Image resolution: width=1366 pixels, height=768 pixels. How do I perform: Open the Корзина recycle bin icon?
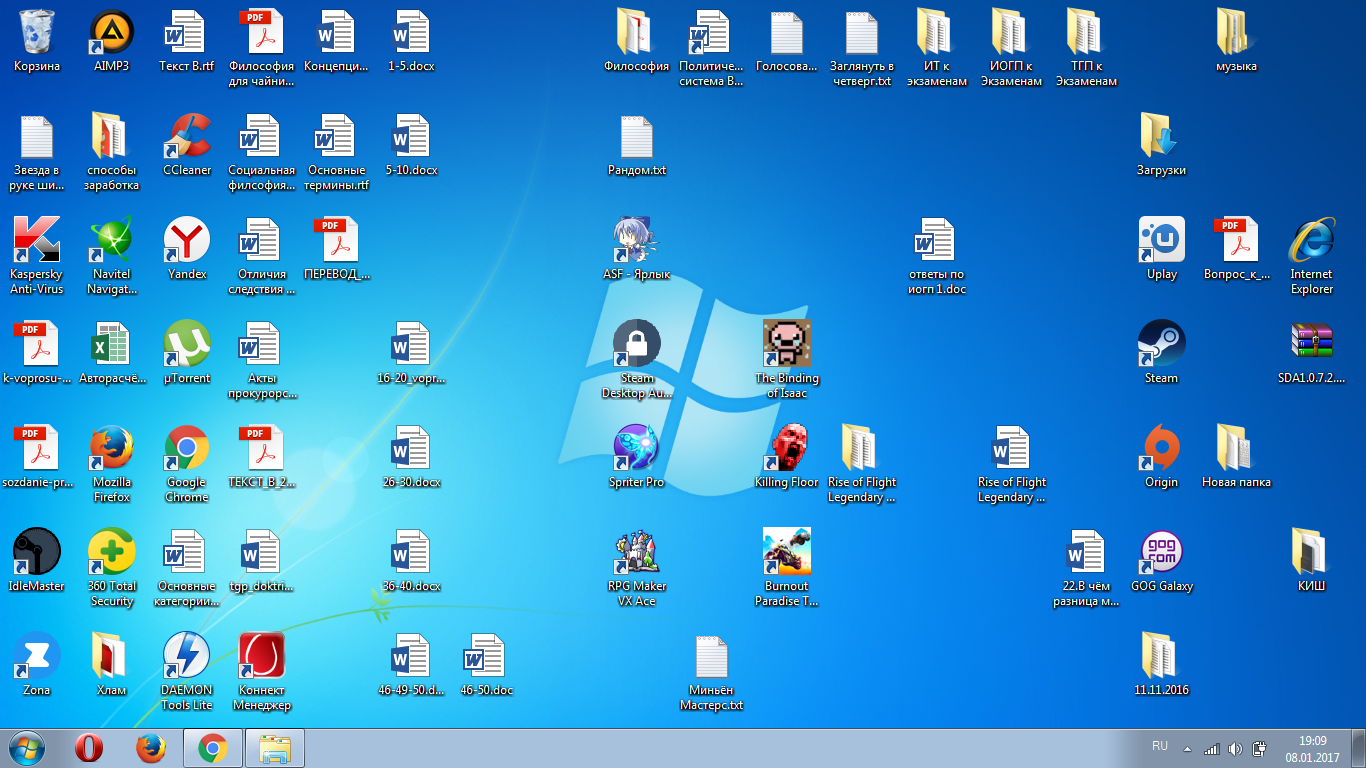37,33
